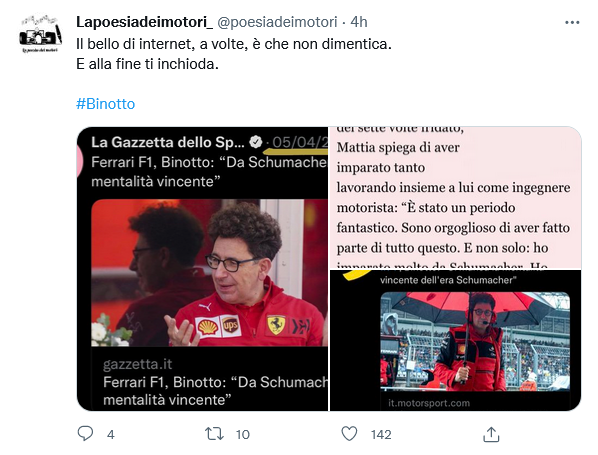Click the Gazzetta verified badge icon
The height and width of the screenshot is (455, 598).
click(256, 142)
